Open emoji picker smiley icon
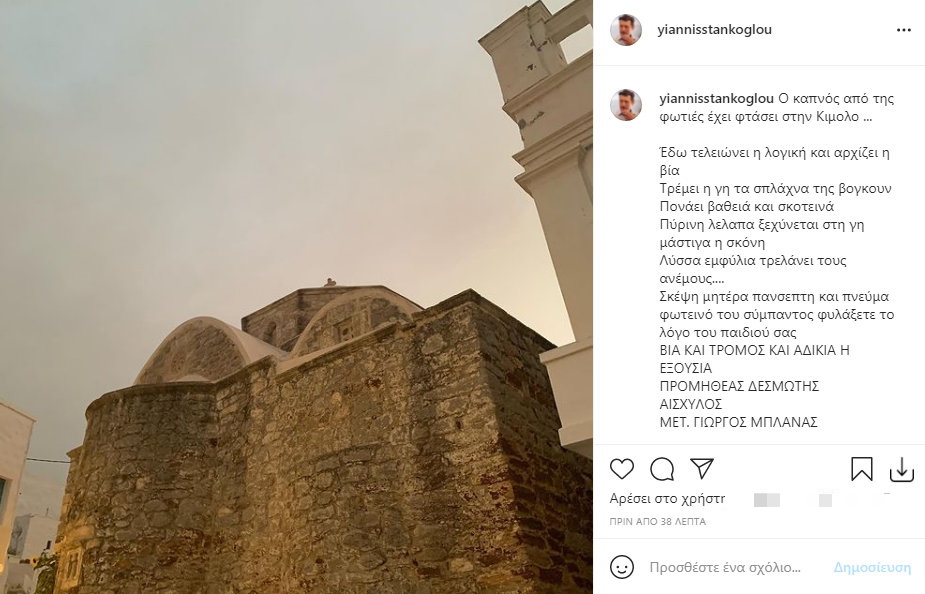Screen dimensions: 925x594 tap(621, 567)
